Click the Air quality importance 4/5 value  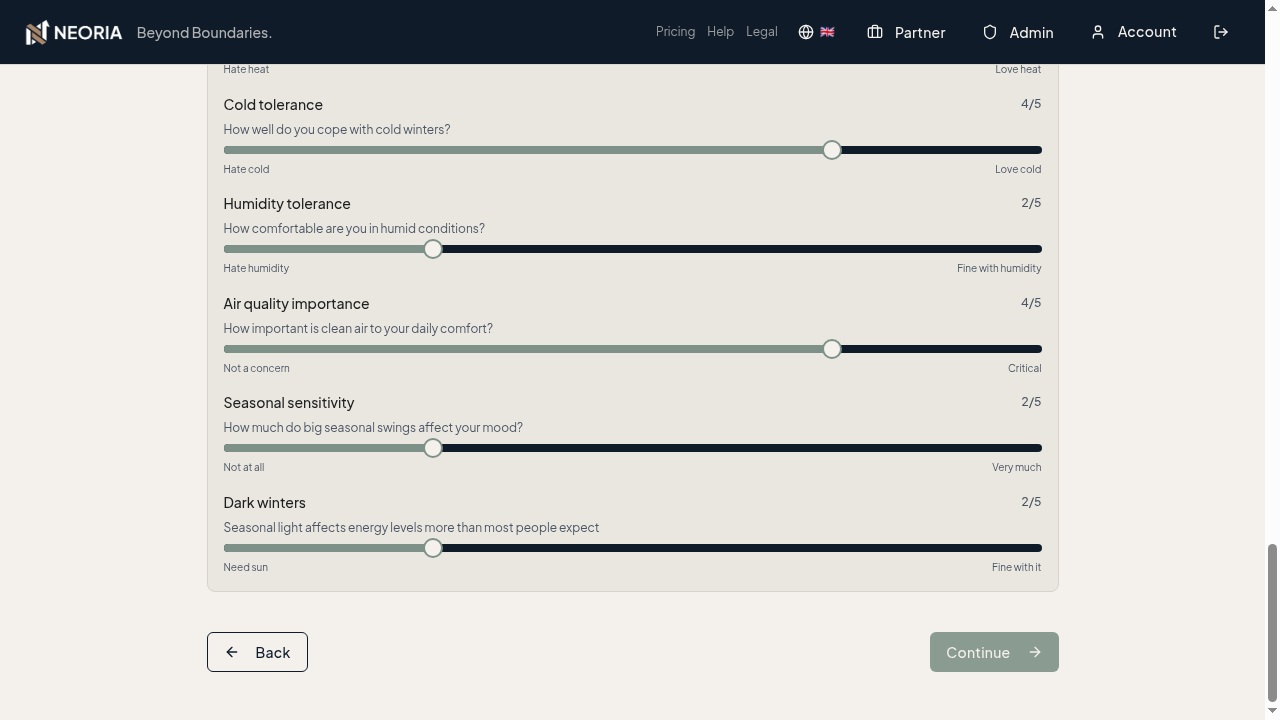(x=1031, y=303)
